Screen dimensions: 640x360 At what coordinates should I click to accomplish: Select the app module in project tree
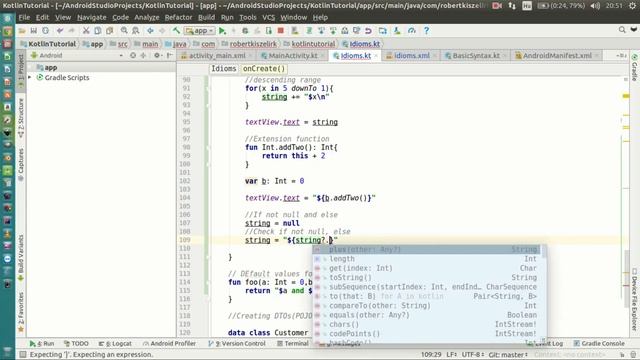[51, 68]
